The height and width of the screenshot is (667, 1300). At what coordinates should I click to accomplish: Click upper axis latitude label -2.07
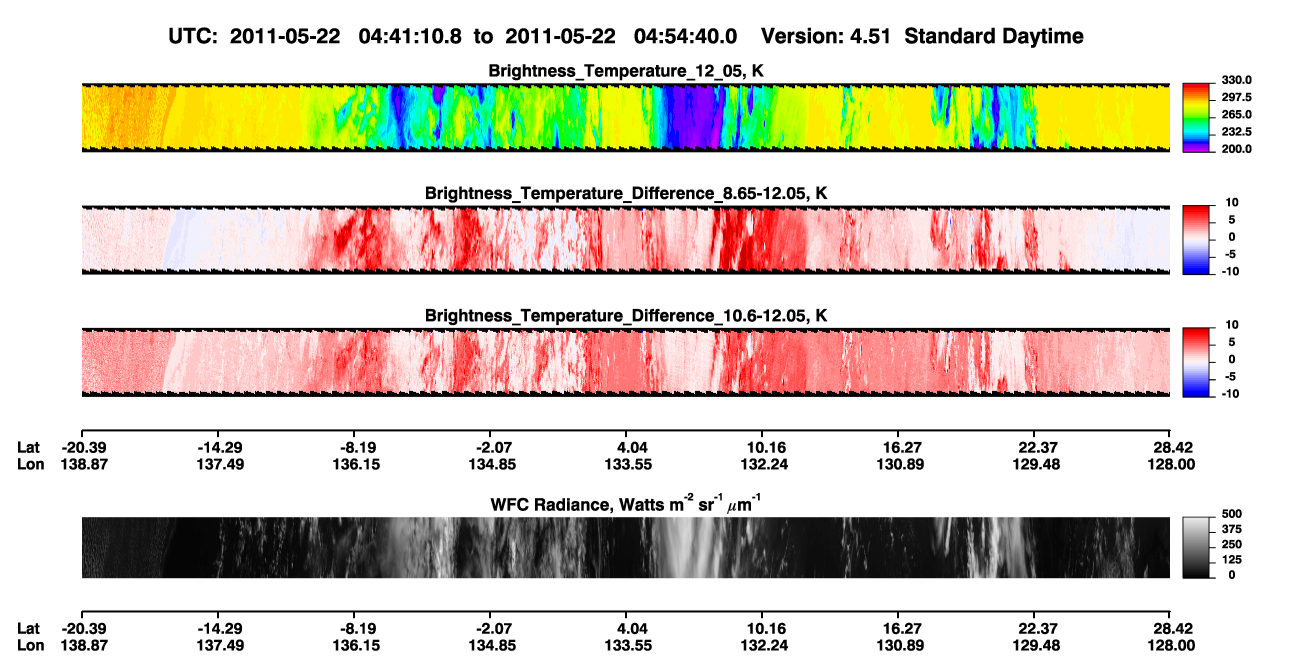[490, 447]
